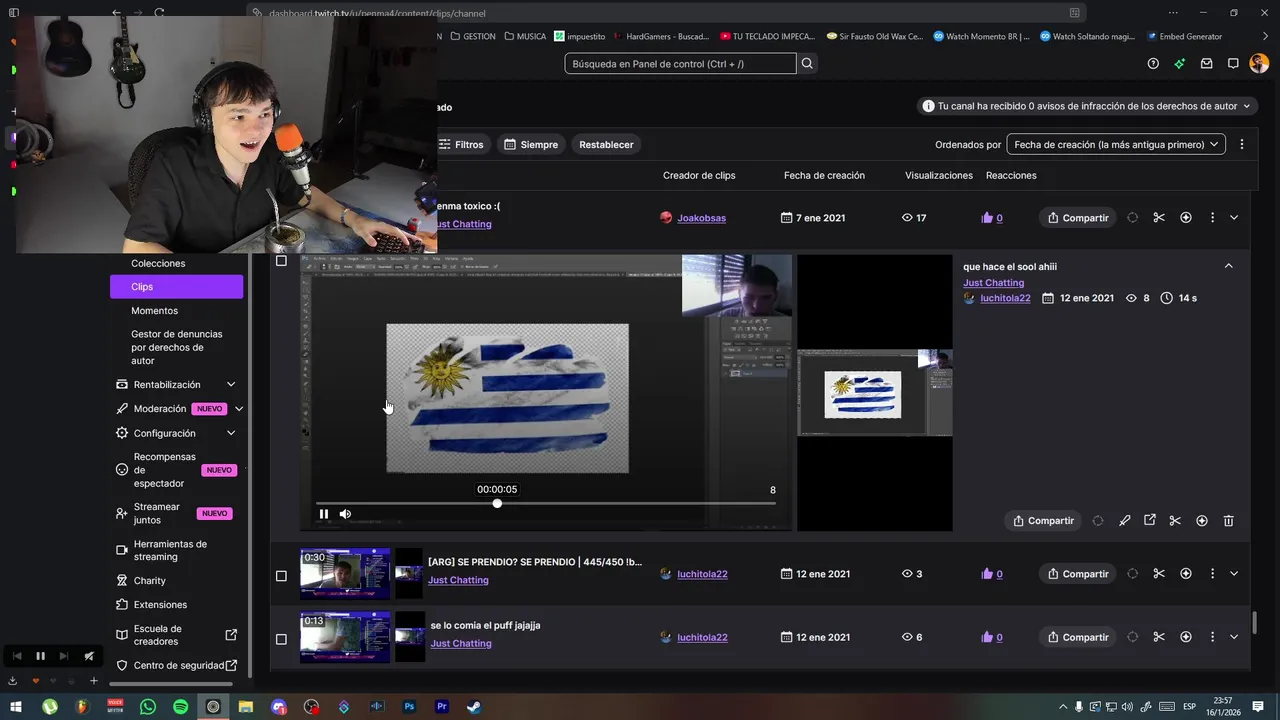The image size is (1280, 720).
Task: Tick checkbox for the expanded clip
Action: click(281, 261)
